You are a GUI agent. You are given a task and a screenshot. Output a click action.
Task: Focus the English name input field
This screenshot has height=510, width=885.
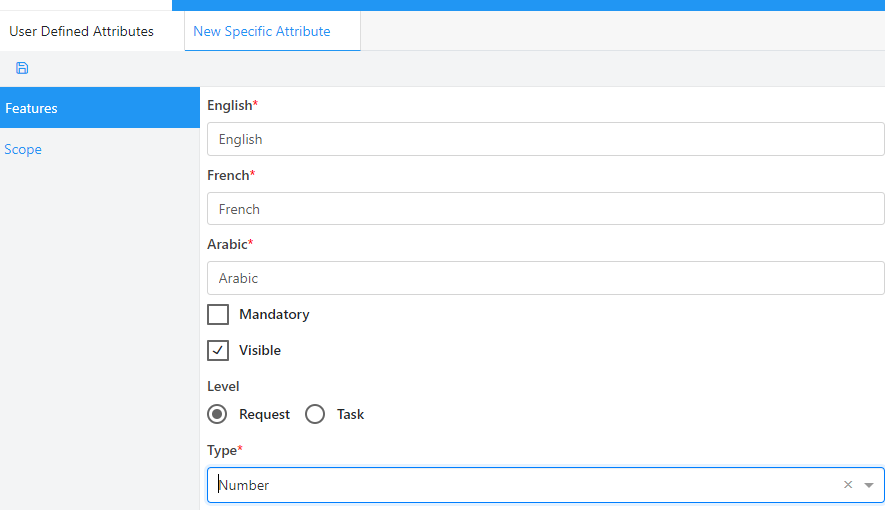[x=545, y=139]
